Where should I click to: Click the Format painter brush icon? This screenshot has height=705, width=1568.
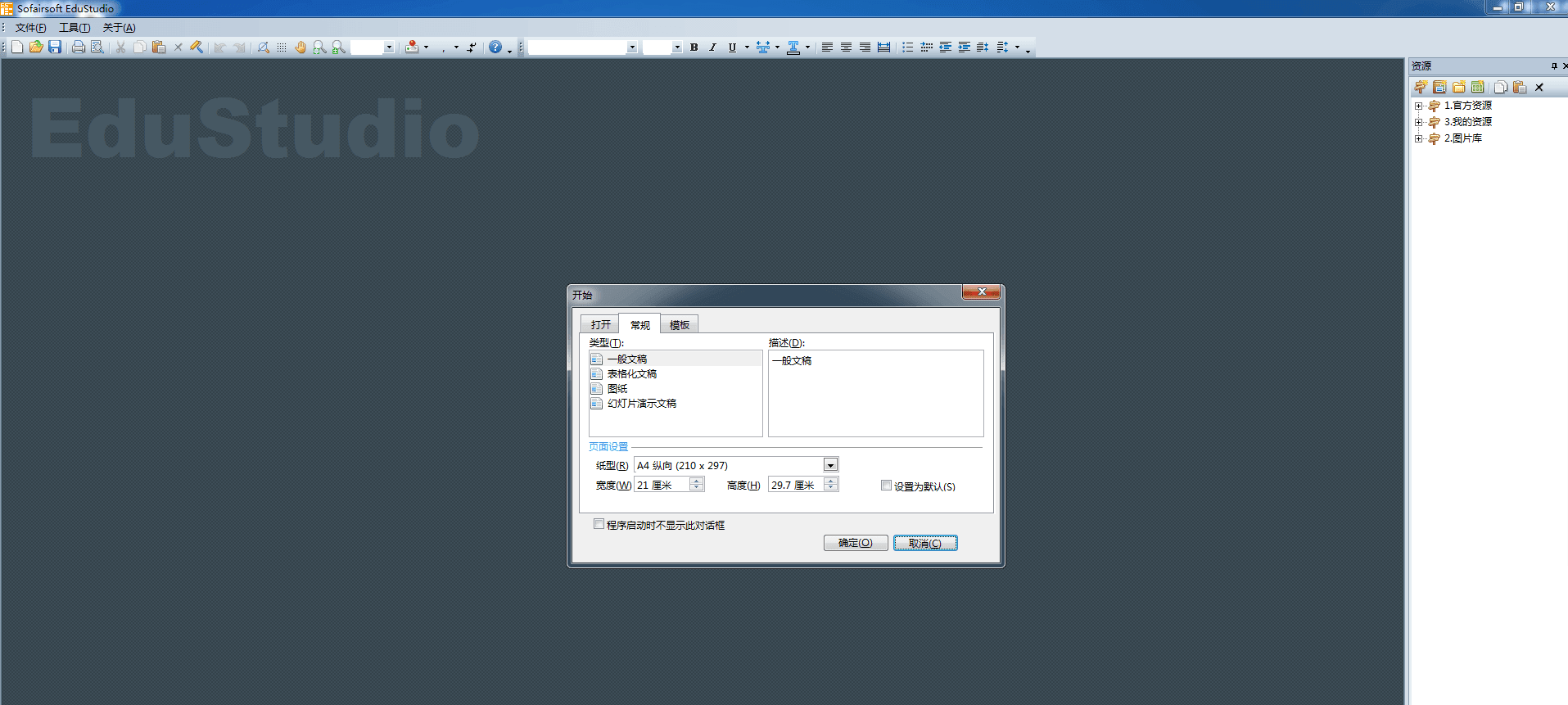197,47
